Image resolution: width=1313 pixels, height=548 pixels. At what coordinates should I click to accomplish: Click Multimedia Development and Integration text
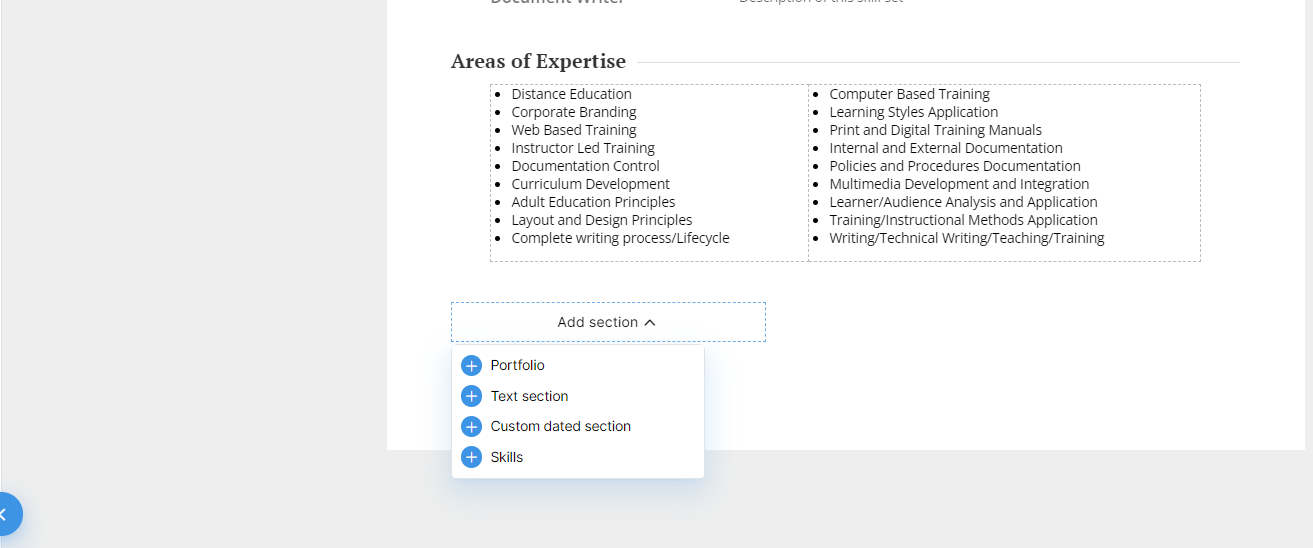tap(959, 184)
